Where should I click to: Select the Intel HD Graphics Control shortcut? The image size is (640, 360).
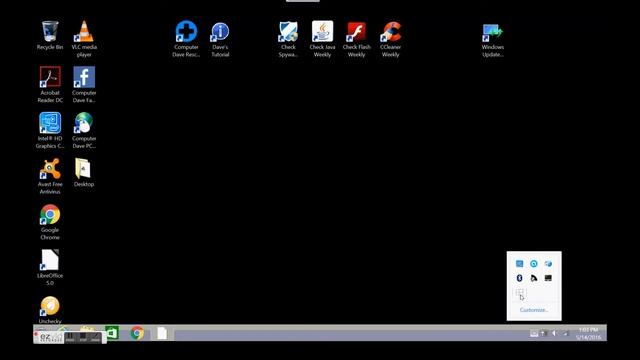click(50, 130)
